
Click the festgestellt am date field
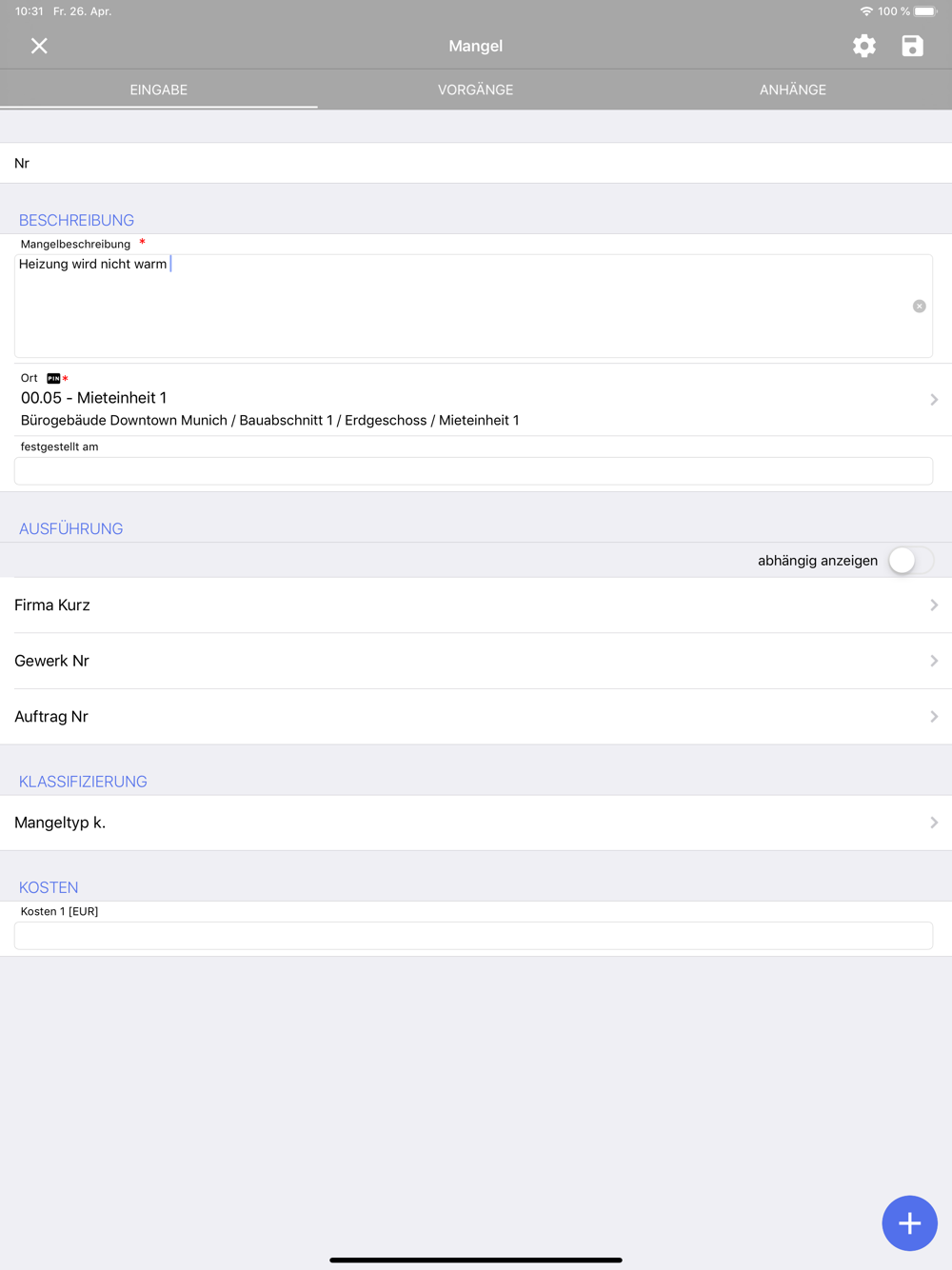click(x=473, y=471)
